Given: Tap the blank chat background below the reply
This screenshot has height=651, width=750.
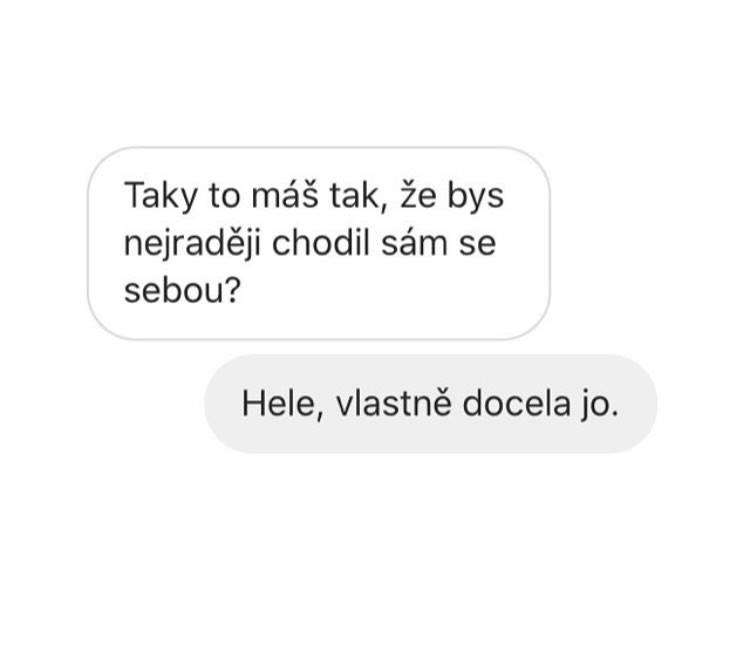Looking at the screenshot, I should (375, 550).
